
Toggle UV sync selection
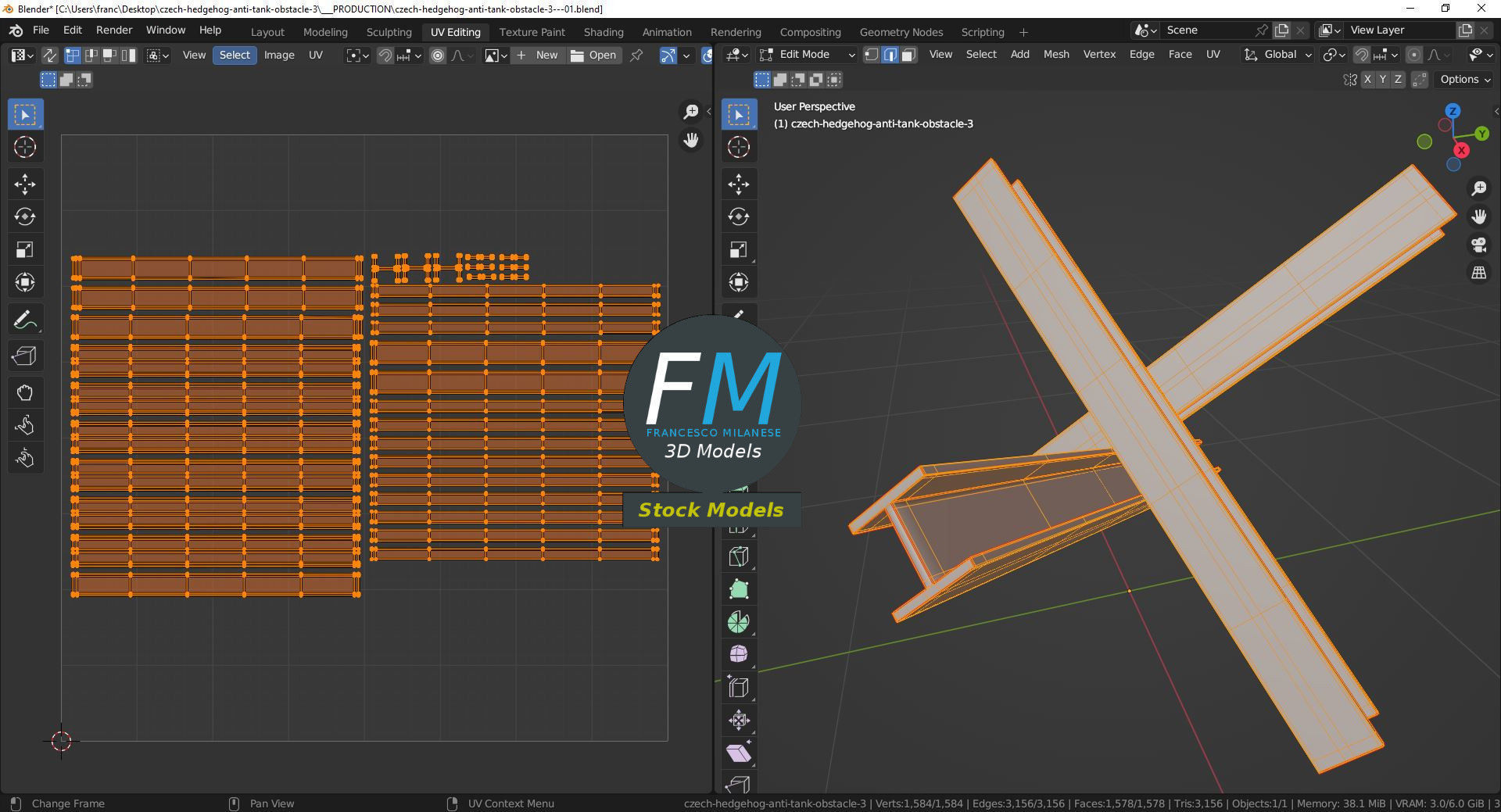point(49,55)
